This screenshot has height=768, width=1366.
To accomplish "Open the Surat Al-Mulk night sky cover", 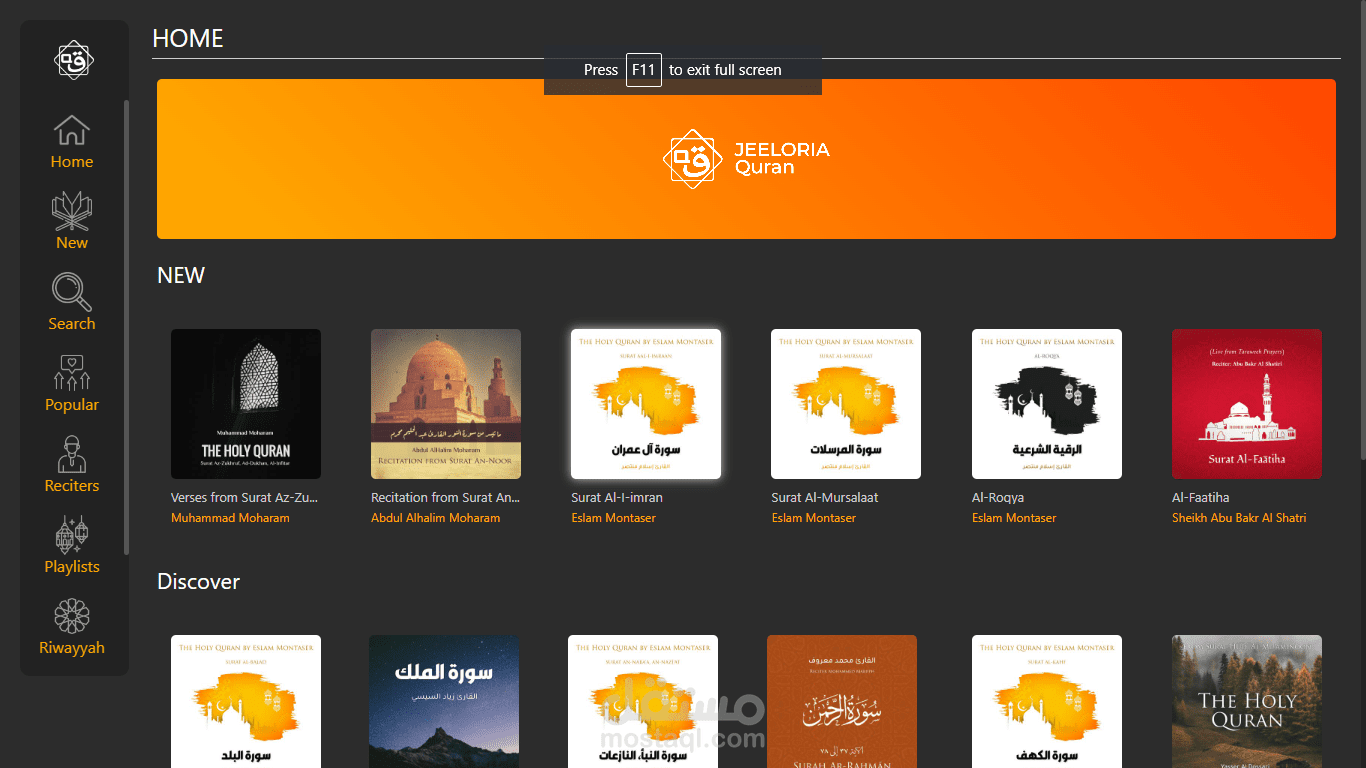I will pos(444,701).
